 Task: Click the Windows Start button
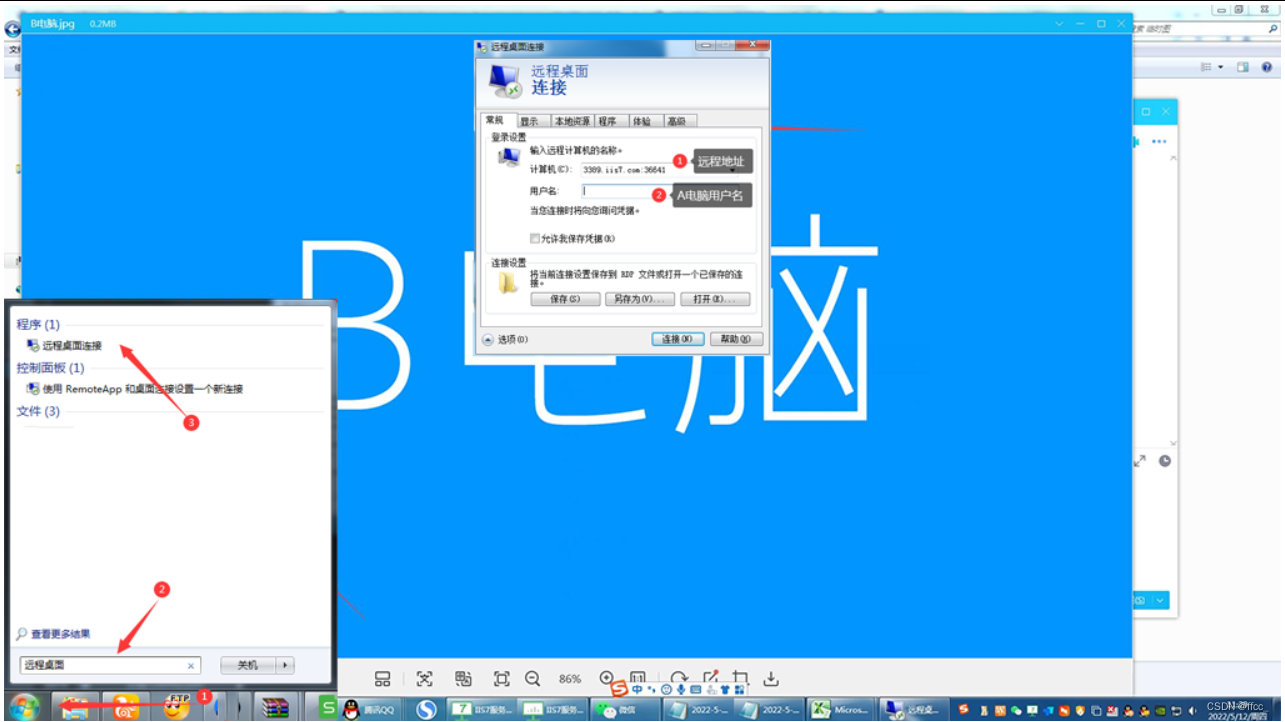(24, 707)
